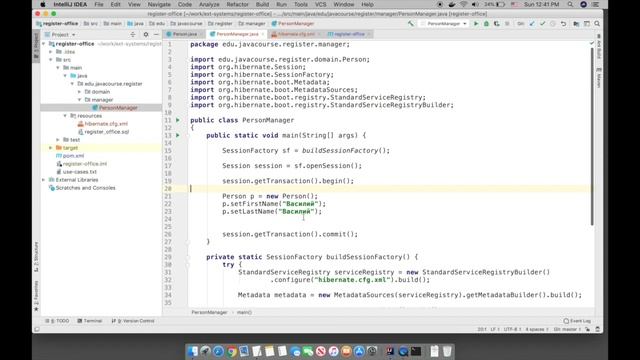Open the Terminal tool window
Viewport: 640px width, 360px height.
(89, 321)
